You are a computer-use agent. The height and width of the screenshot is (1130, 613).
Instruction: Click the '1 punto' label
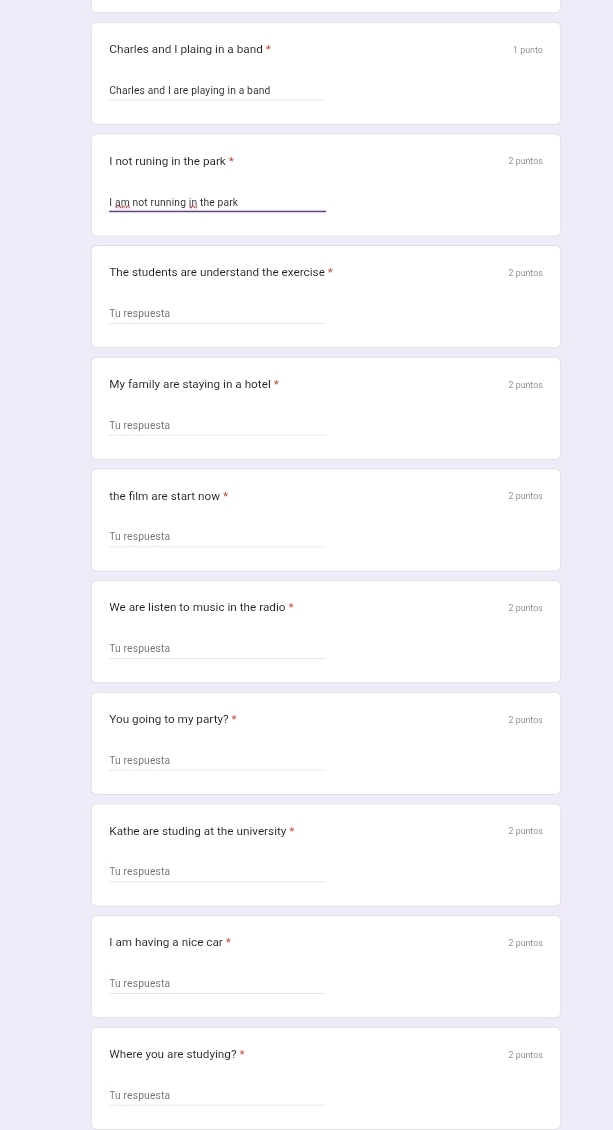click(528, 50)
